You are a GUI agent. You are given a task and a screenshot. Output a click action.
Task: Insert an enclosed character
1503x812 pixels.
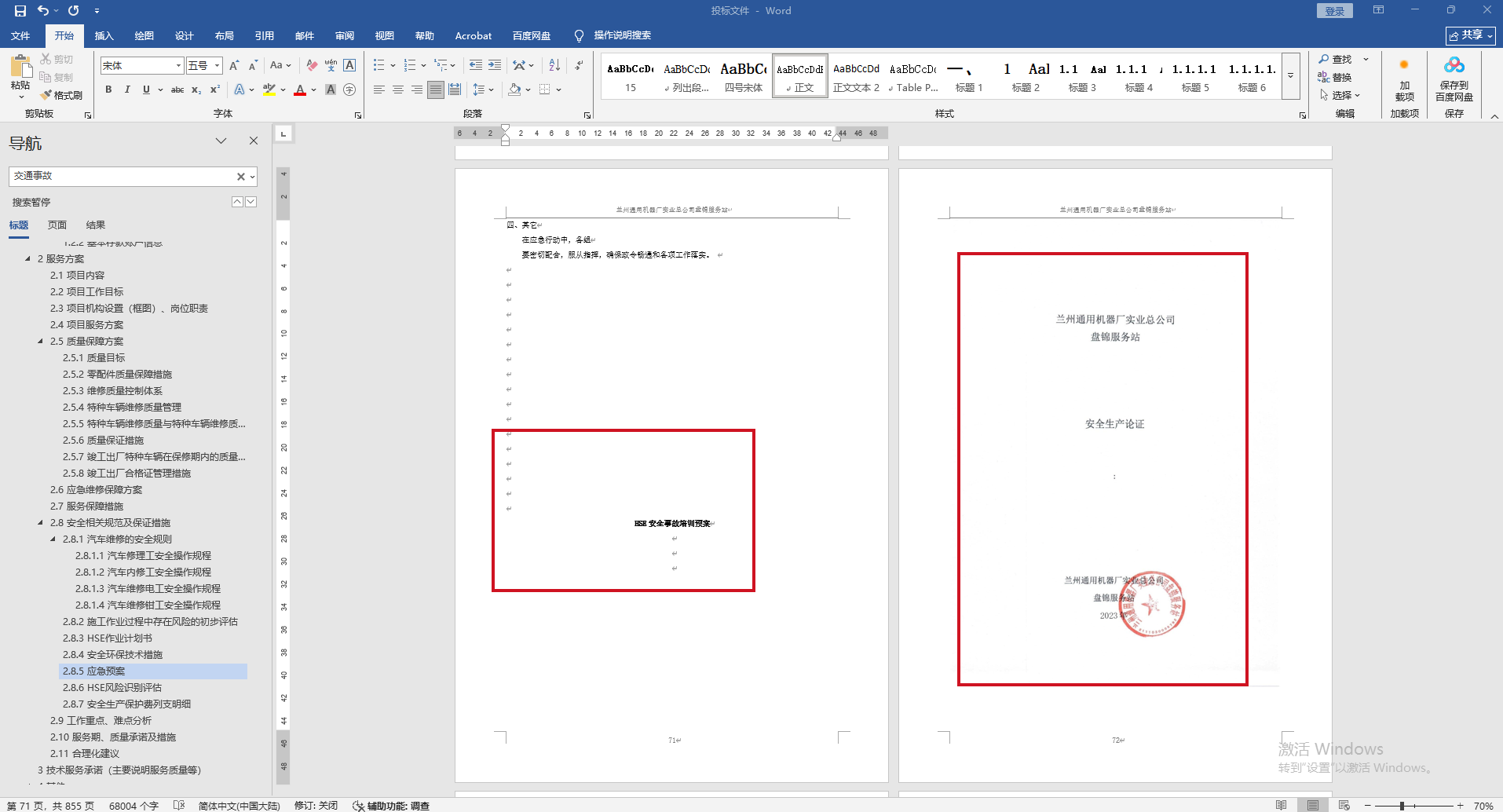click(350, 90)
